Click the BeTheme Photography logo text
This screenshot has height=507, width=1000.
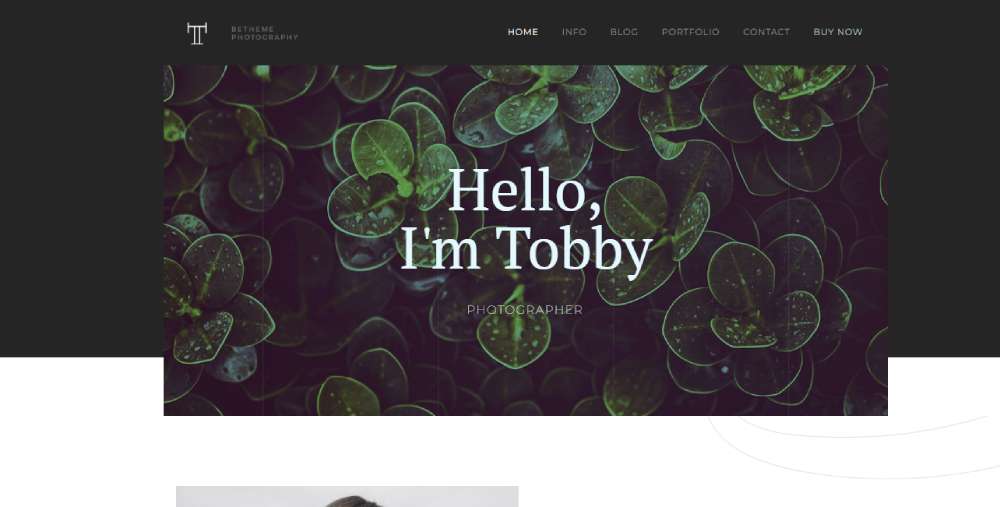264,33
